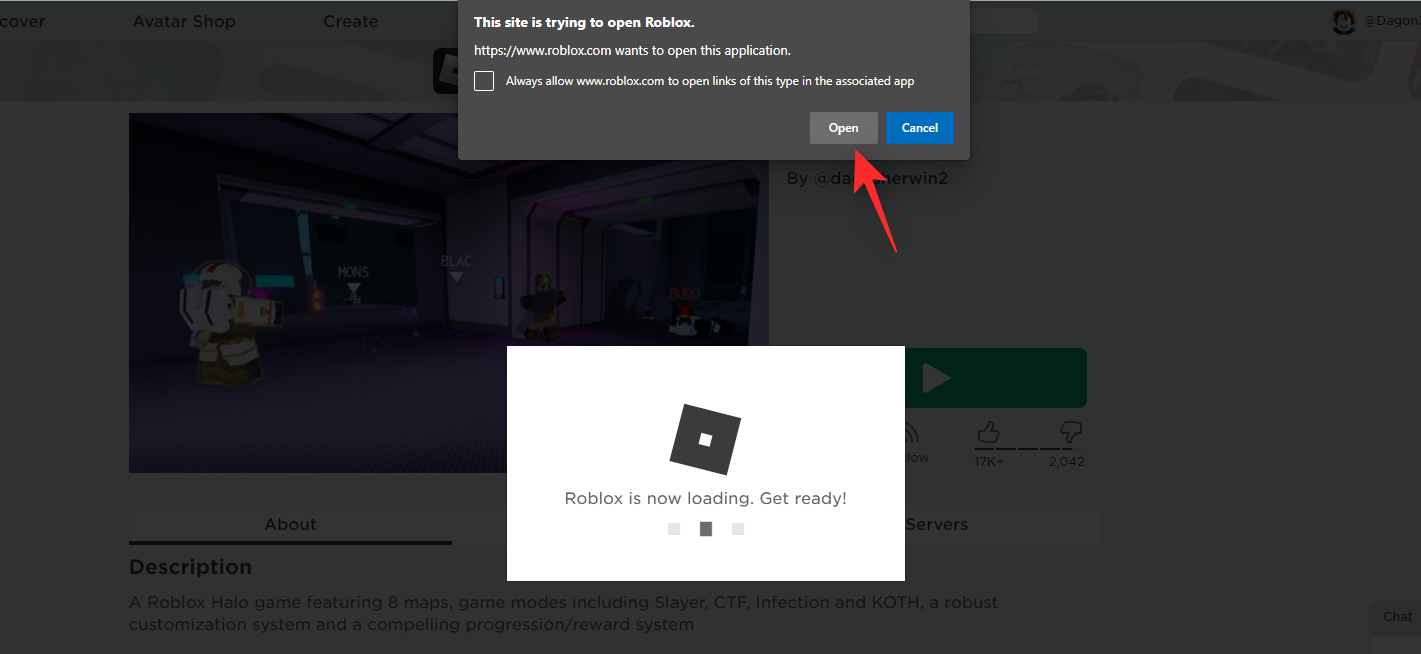Click the 17K+ likes count
The height and width of the screenshot is (654, 1421).
[x=991, y=461]
